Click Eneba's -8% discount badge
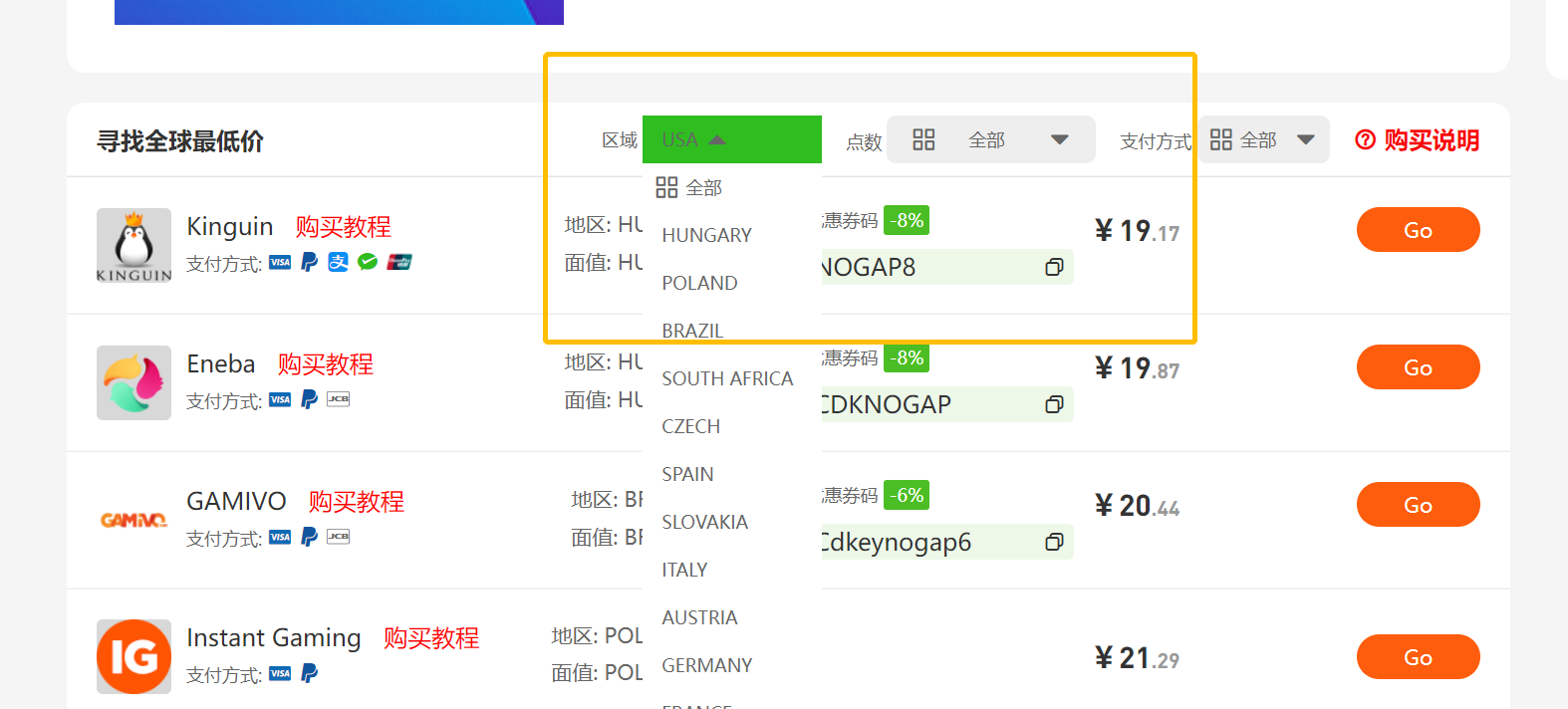The width and height of the screenshot is (1568, 709). coord(907,357)
